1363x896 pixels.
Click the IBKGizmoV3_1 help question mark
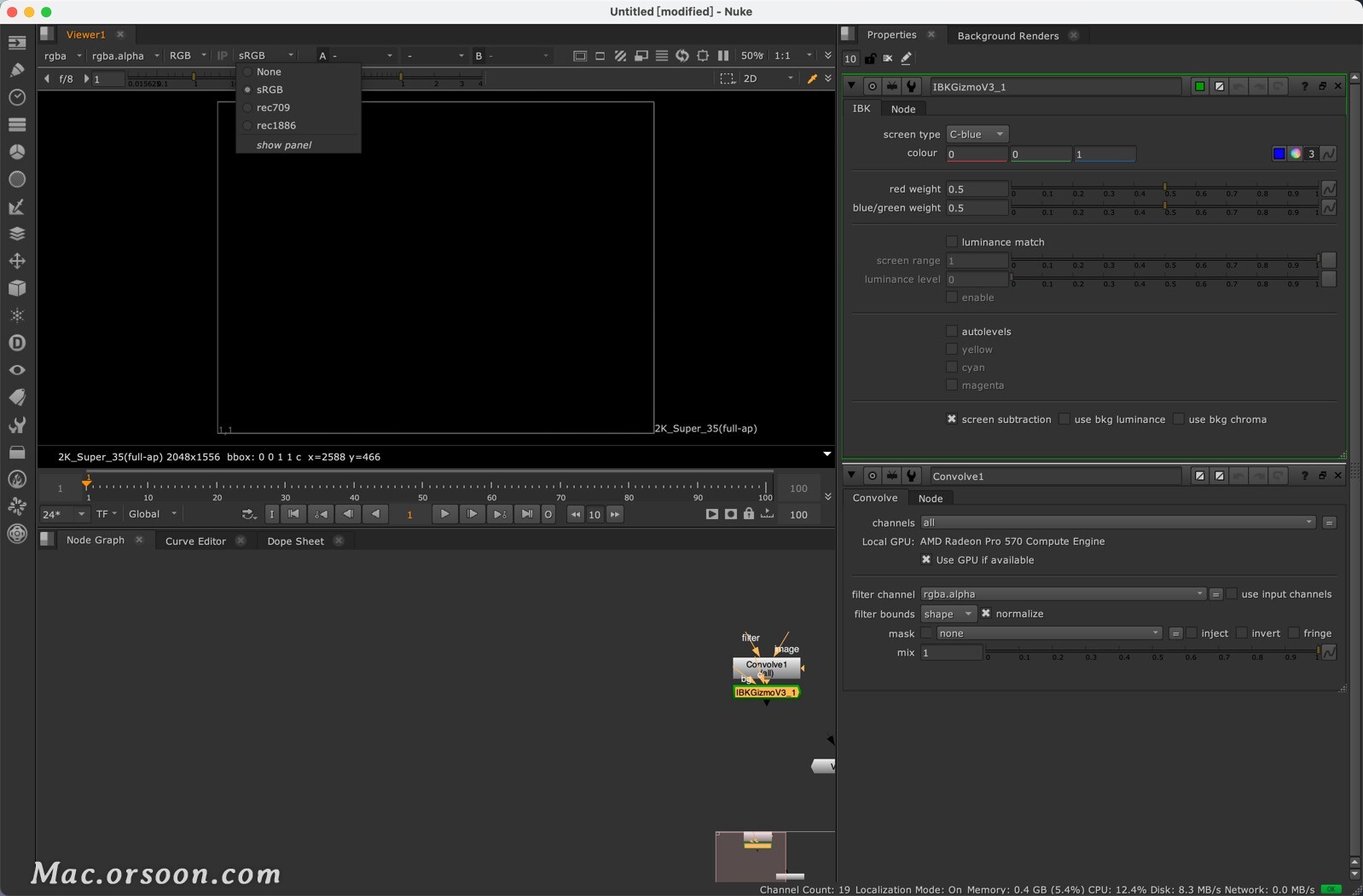coord(1304,86)
